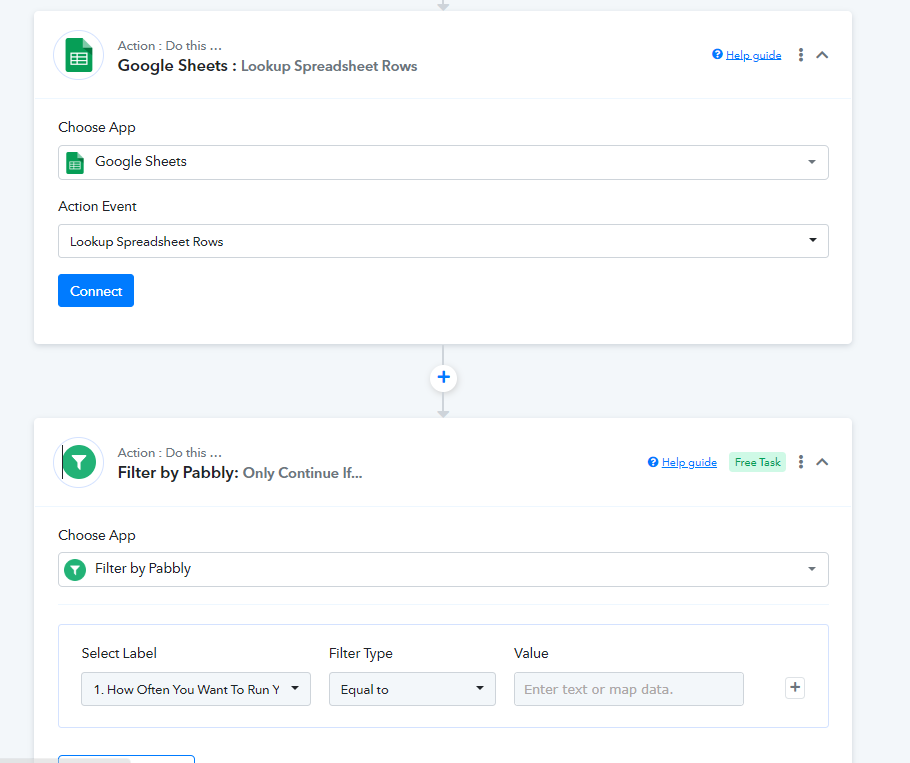Image resolution: width=910 pixels, height=763 pixels.
Task: Add a step with the plus connector button
Action: tap(443, 378)
